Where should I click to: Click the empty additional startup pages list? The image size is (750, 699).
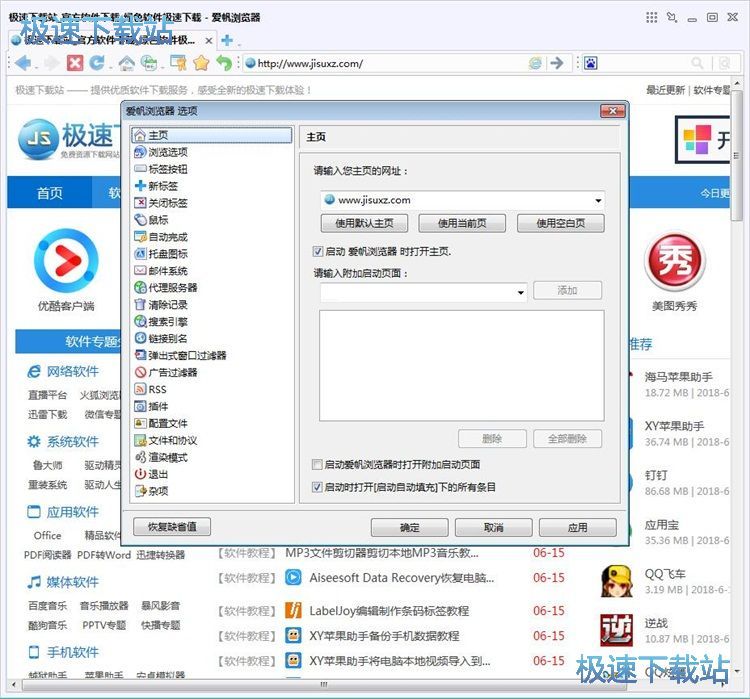462,366
